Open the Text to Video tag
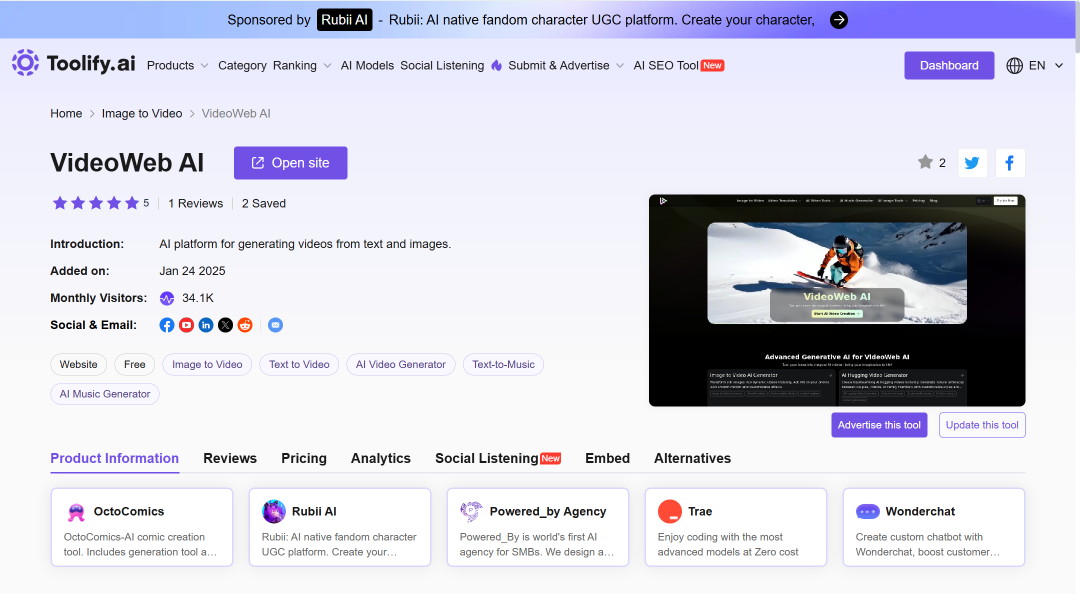 (299, 365)
